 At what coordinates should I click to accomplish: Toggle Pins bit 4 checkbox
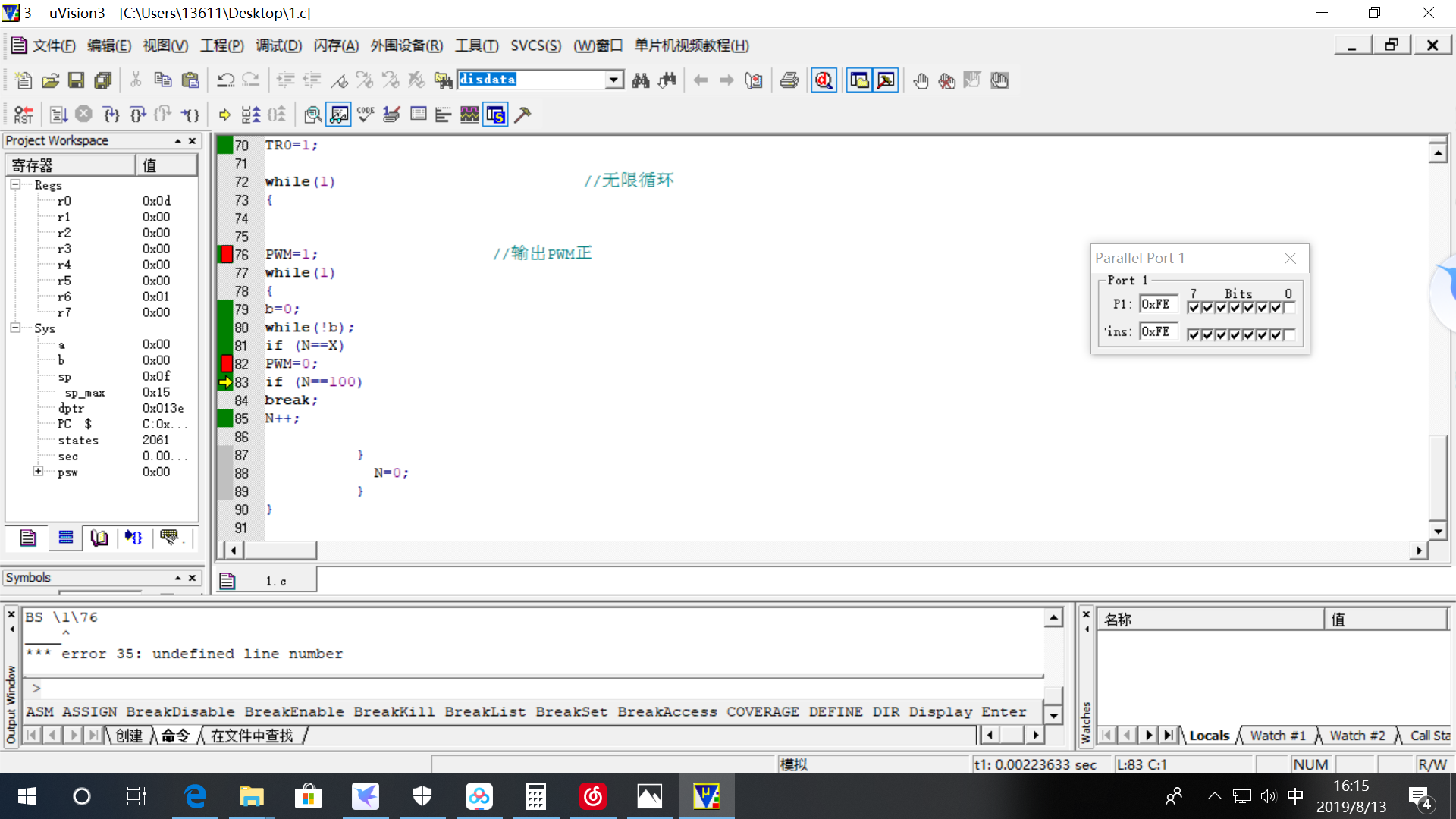pos(1235,334)
